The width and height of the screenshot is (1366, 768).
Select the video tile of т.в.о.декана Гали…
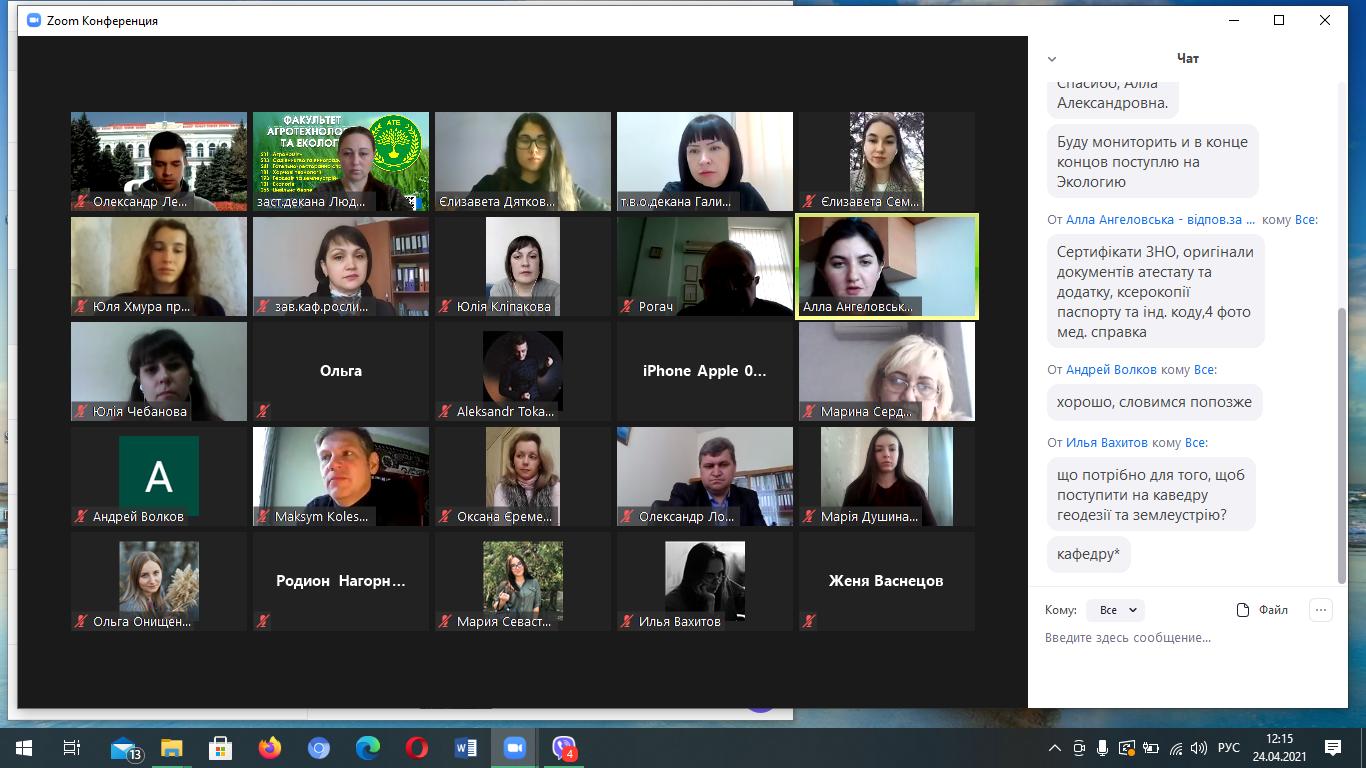click(705, 161)
